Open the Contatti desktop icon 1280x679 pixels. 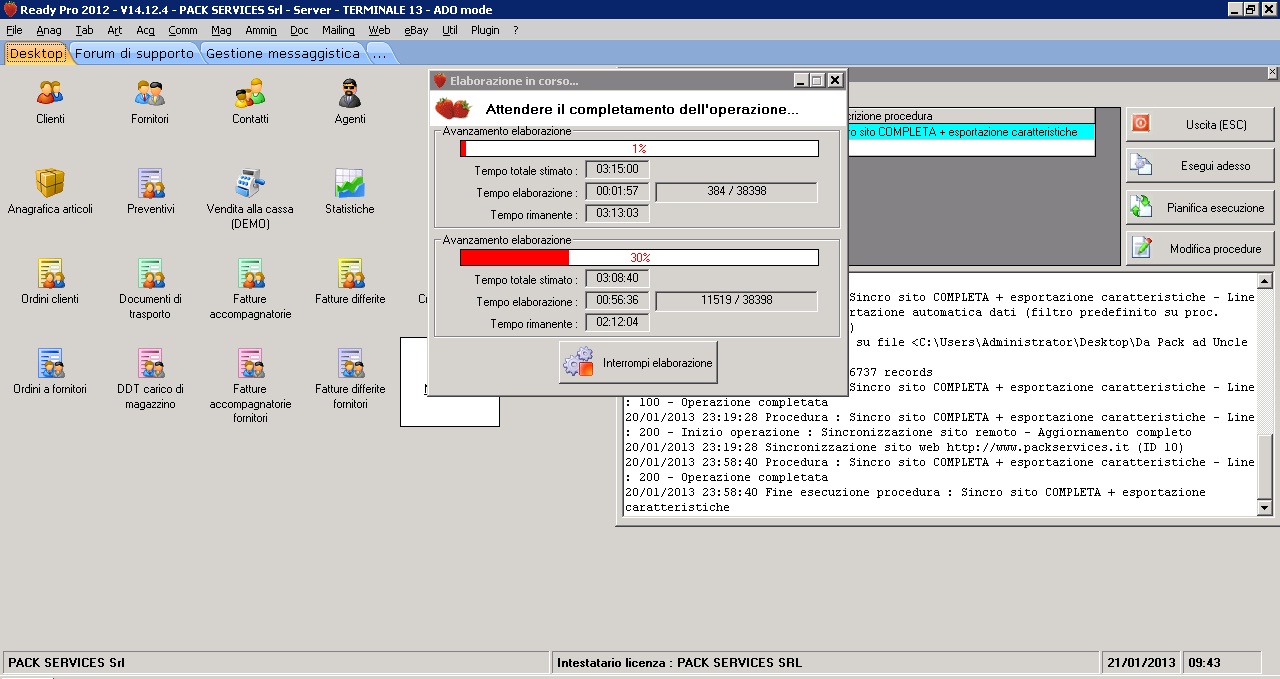click(x=250, y=102)
